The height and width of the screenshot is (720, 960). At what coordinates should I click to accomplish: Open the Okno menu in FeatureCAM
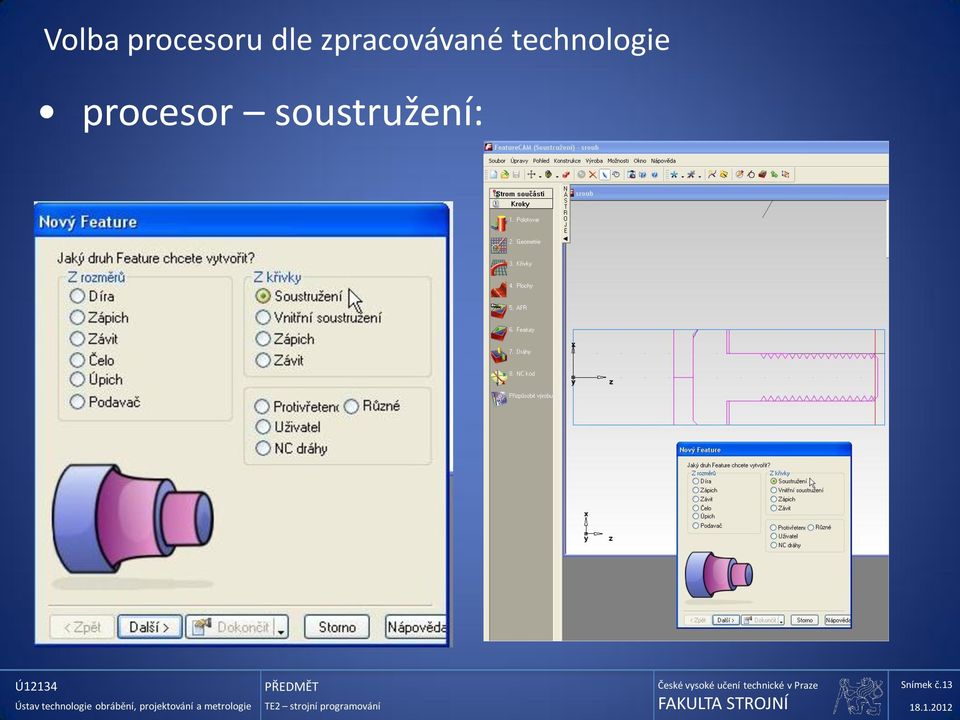[x=640, y=161]
